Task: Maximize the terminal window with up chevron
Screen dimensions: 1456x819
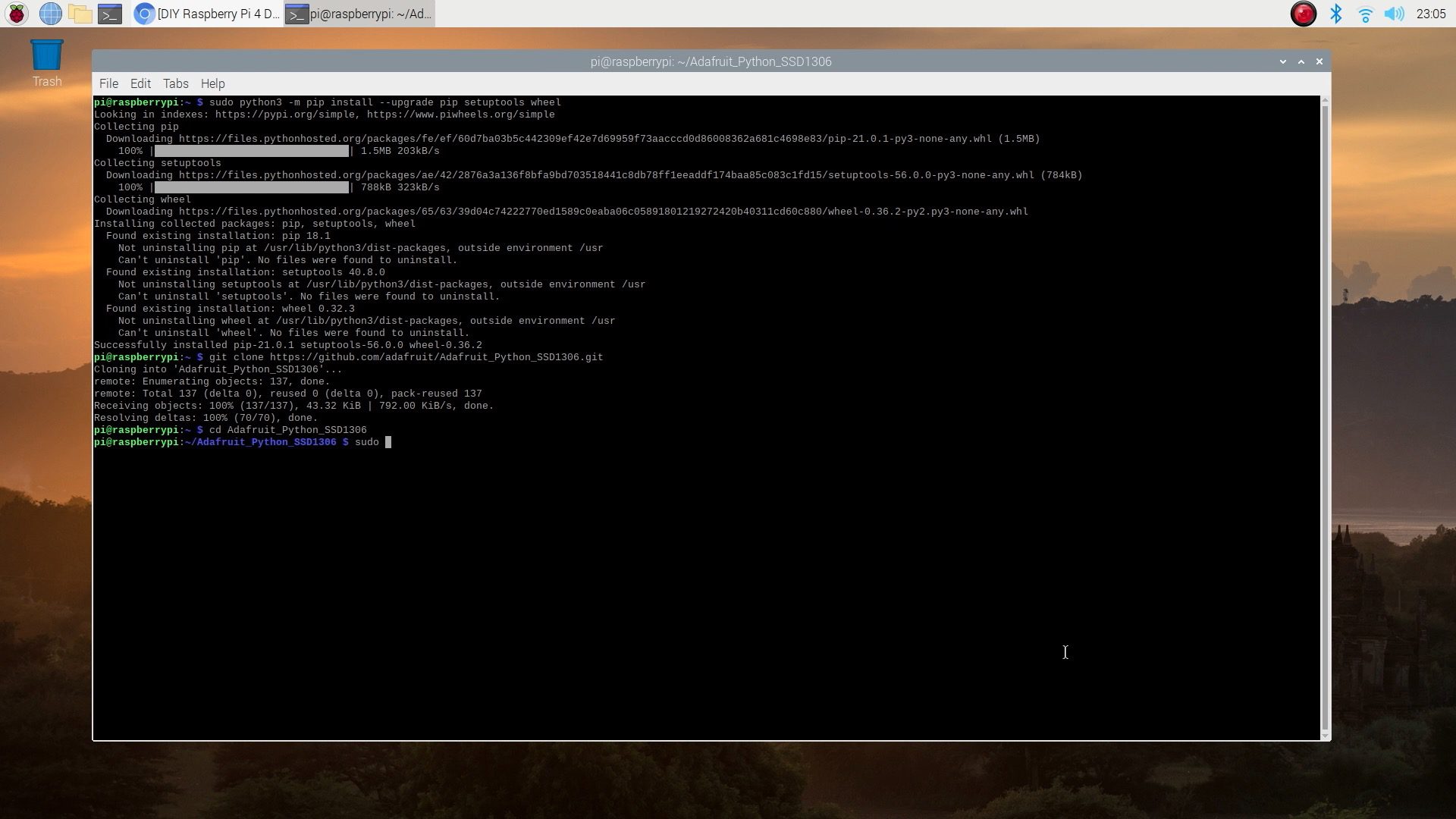Action: (1301, 61)
